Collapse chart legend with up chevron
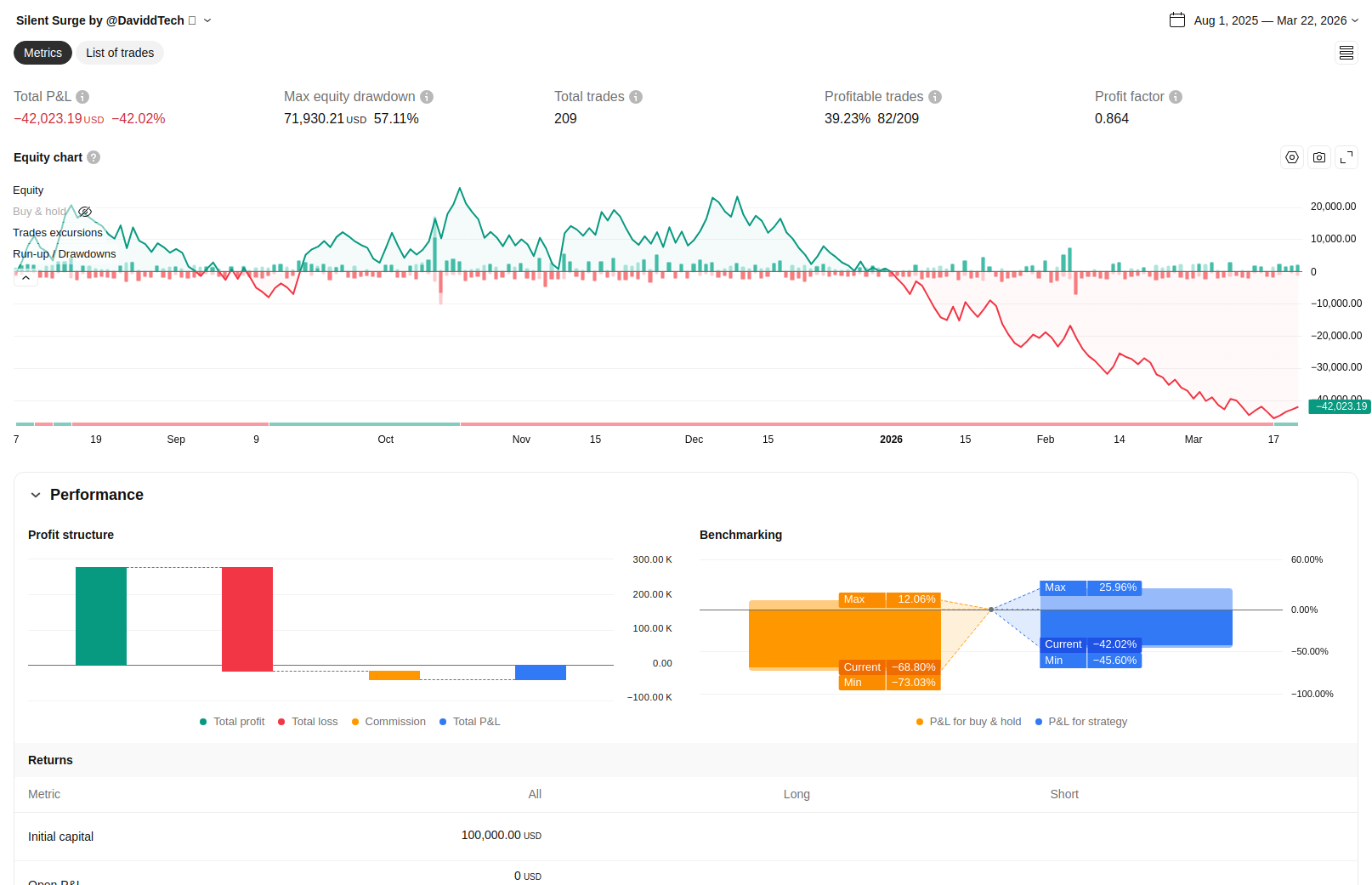The height and width of the screenshot is (885, 1372). click(x=26, y=278)
